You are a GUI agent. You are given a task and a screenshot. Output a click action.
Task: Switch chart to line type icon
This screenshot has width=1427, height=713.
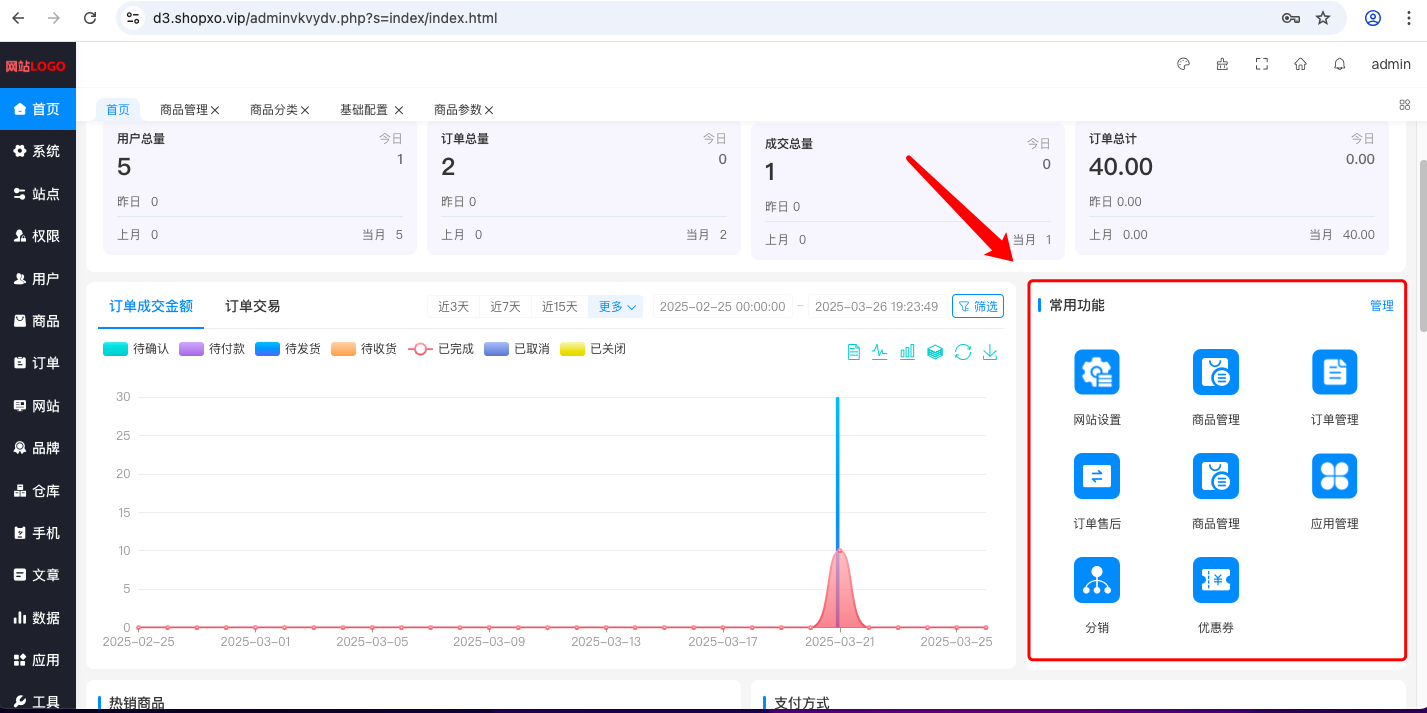click(x=880, y=352)
